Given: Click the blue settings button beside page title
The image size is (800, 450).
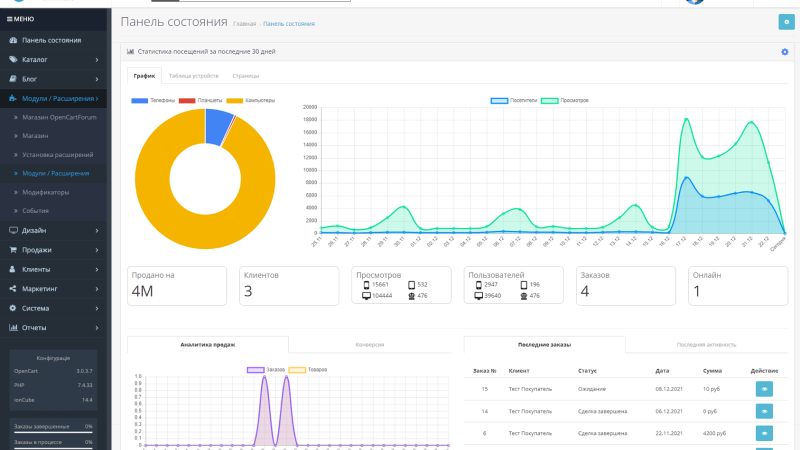Looking at the screenshot, I should point(786,22).
